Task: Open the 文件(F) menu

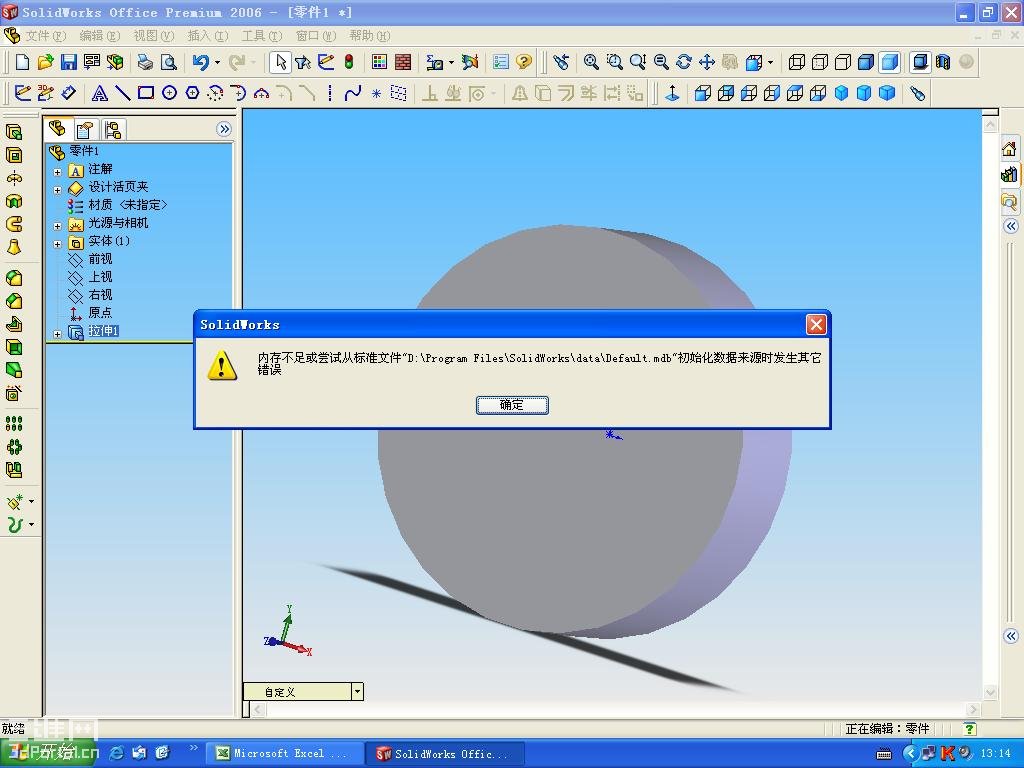Action: tap(44, 35)
